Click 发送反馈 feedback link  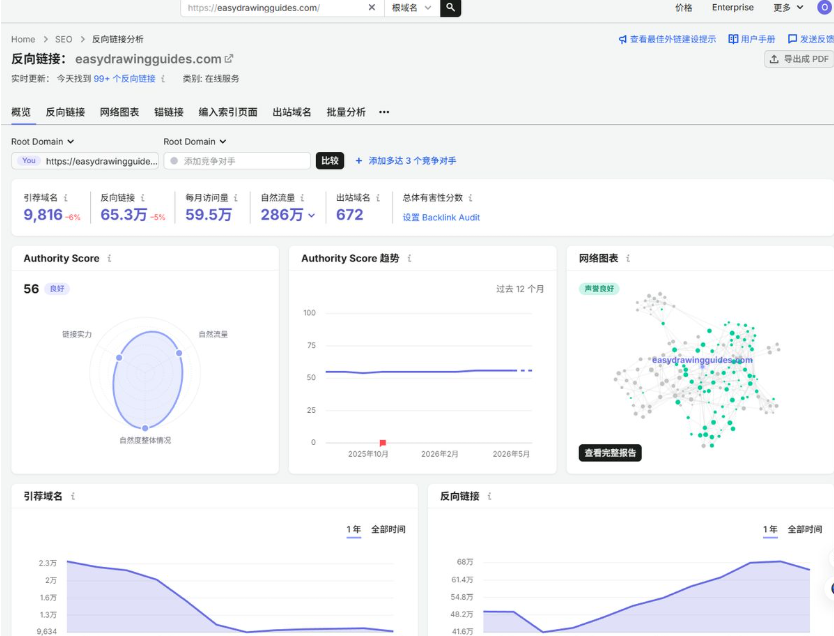click(x=811, y=39)
